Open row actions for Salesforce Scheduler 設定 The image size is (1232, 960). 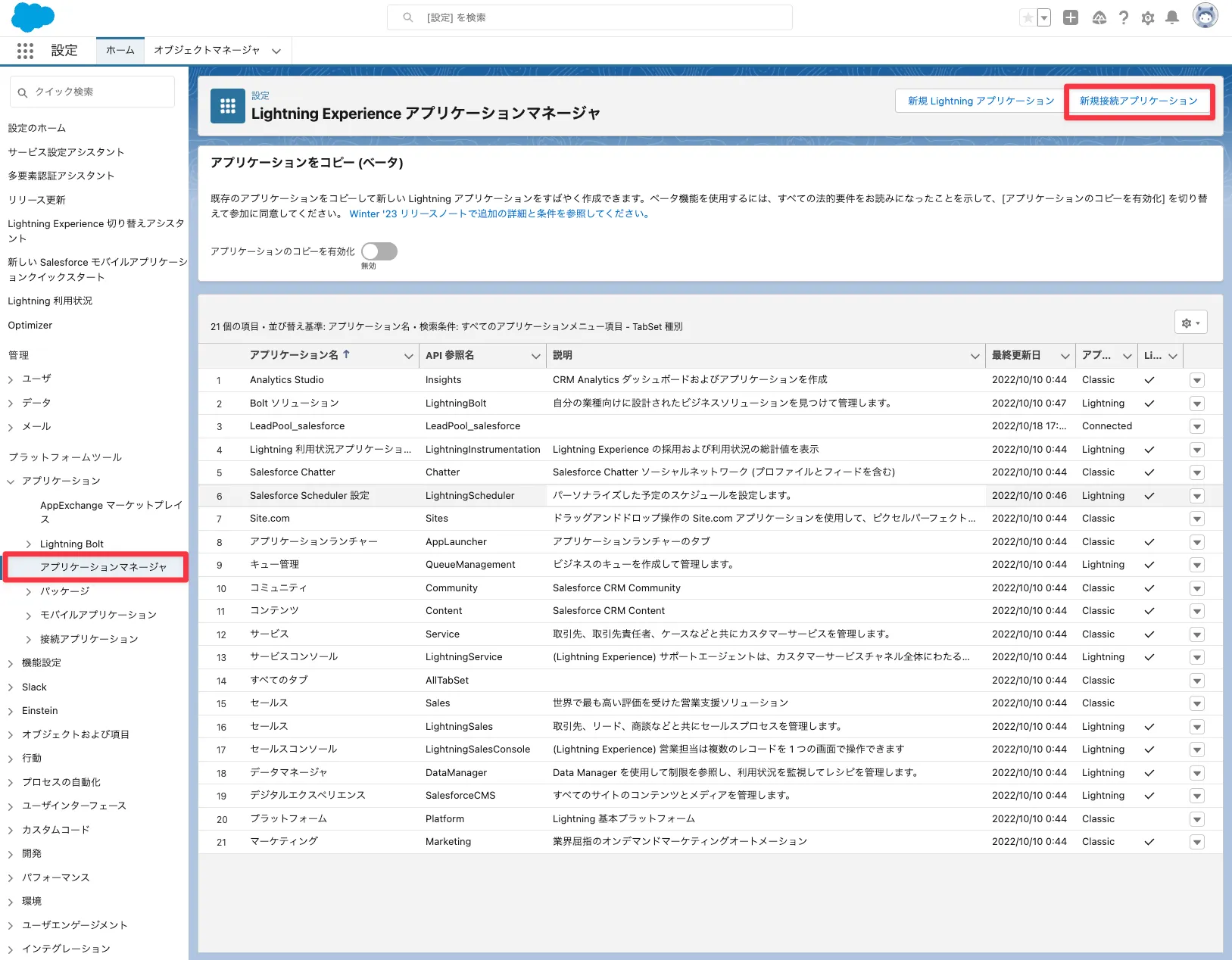1196,496
